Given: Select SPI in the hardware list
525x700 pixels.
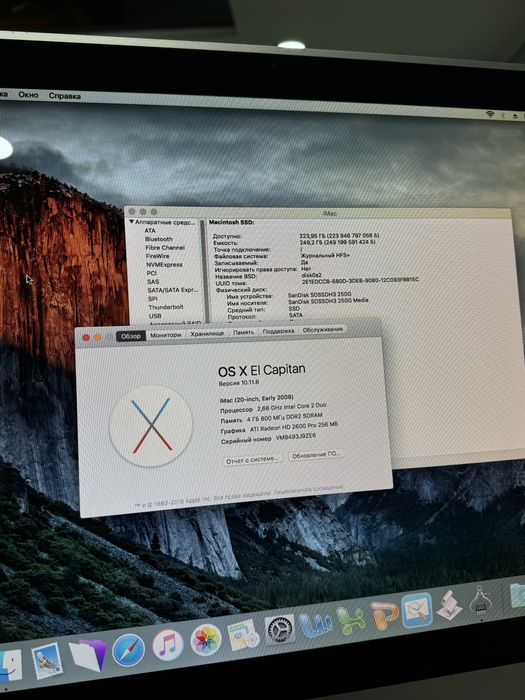Looking at the screenshot, I should coord(153,298).
